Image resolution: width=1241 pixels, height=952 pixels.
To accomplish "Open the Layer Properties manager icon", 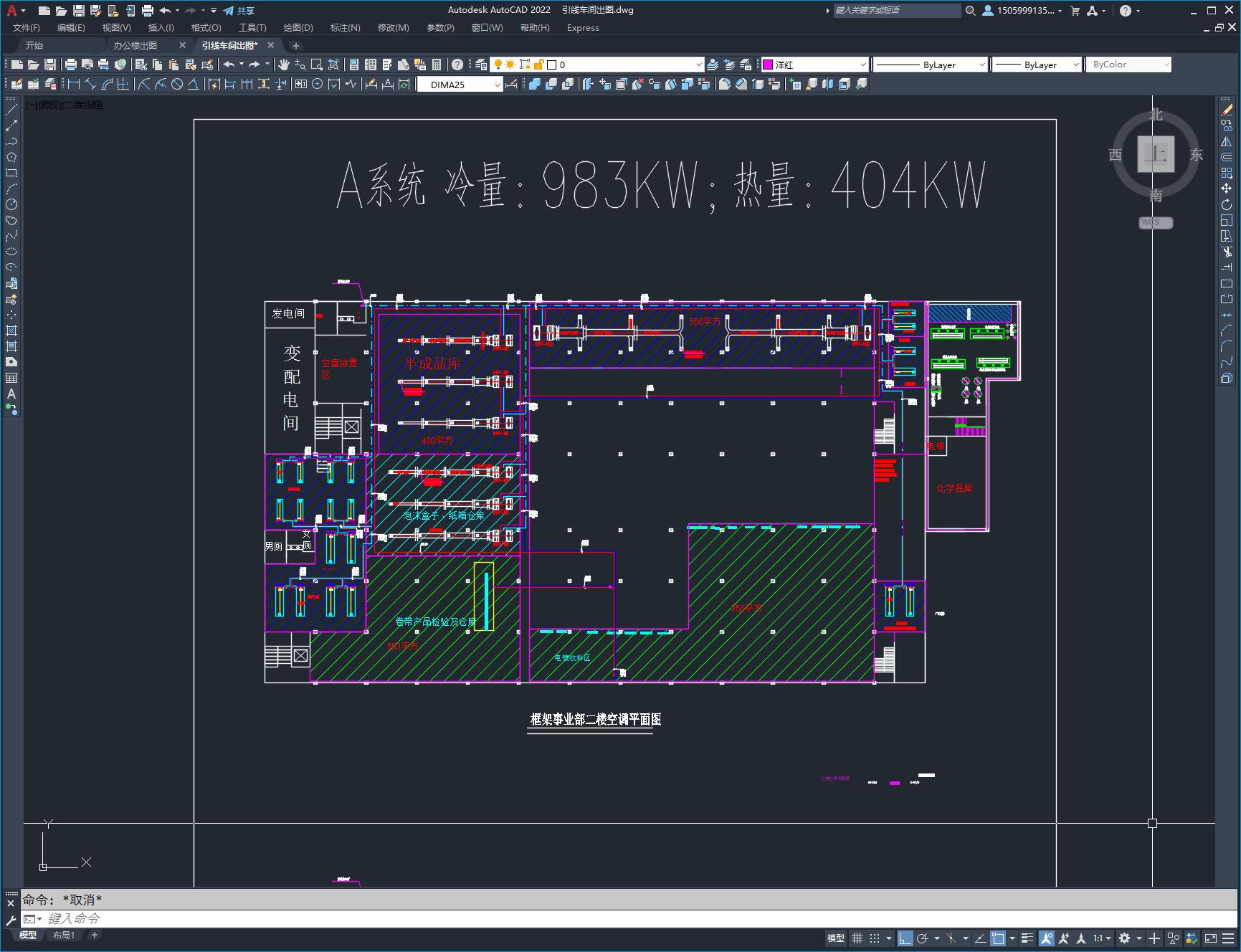I will point(481,65).
